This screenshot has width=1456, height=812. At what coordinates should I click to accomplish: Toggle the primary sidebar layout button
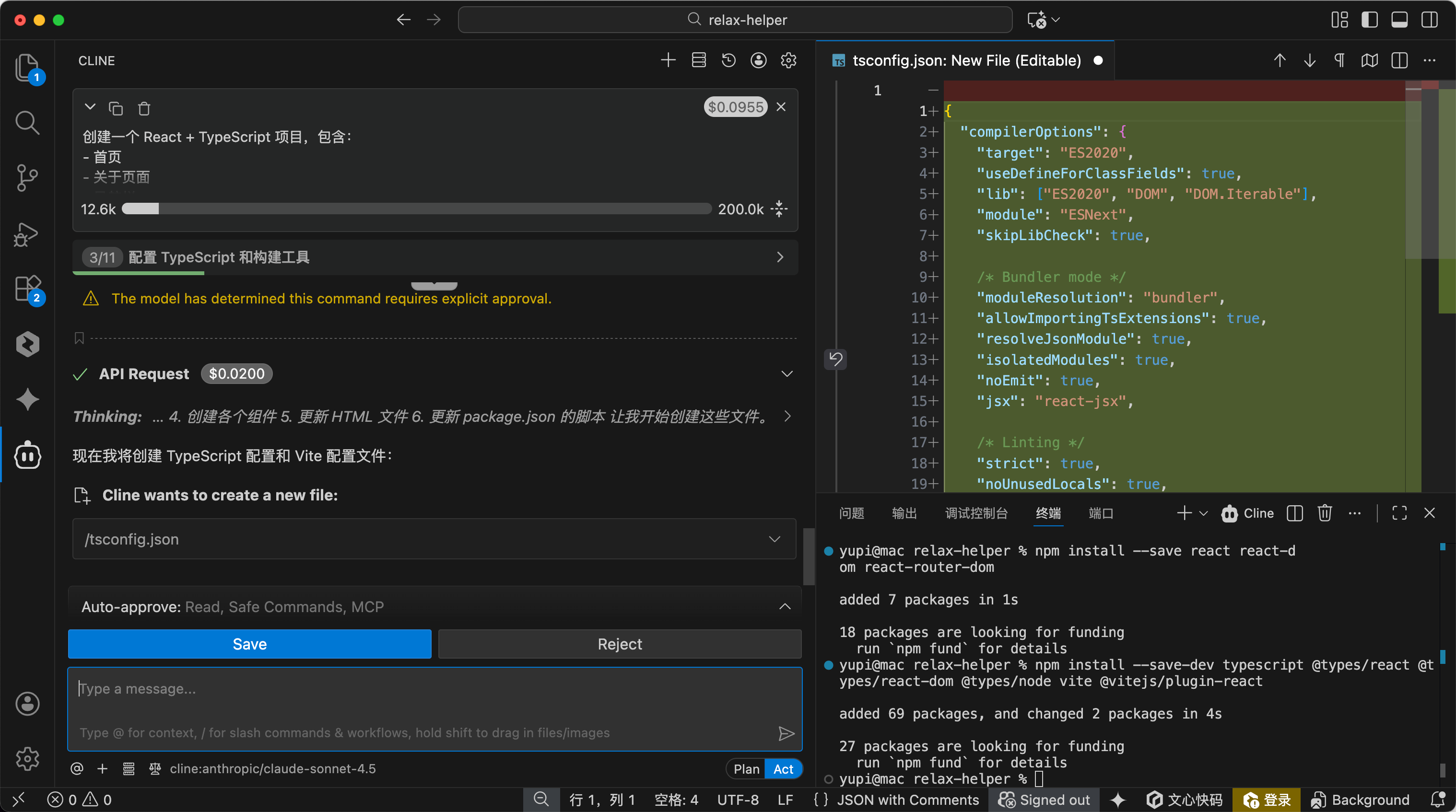click(x=1369, y=20)
